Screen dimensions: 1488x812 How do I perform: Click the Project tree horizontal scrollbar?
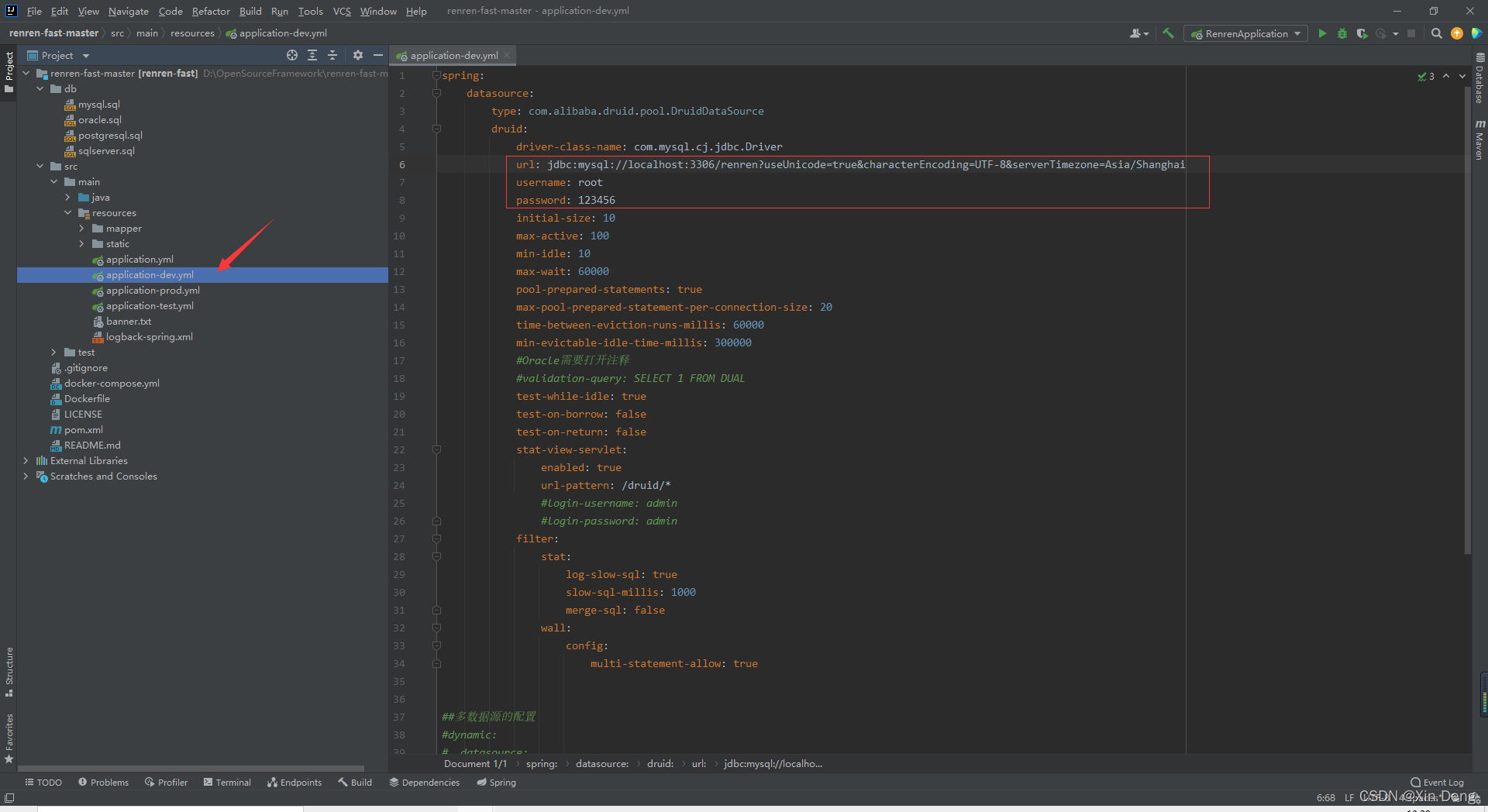pyautogui.click(x=191, y=769)
